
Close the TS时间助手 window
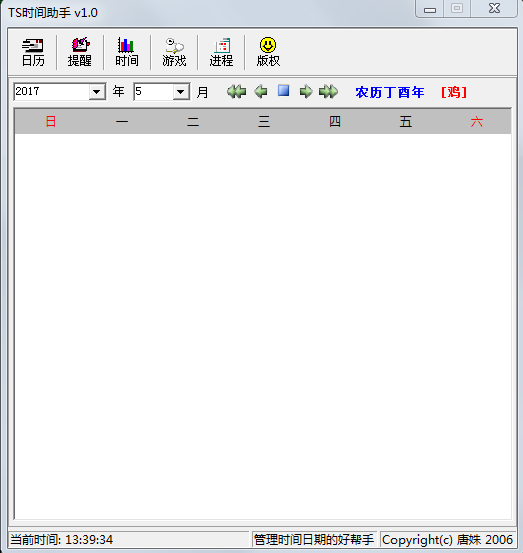click(494, 8)
